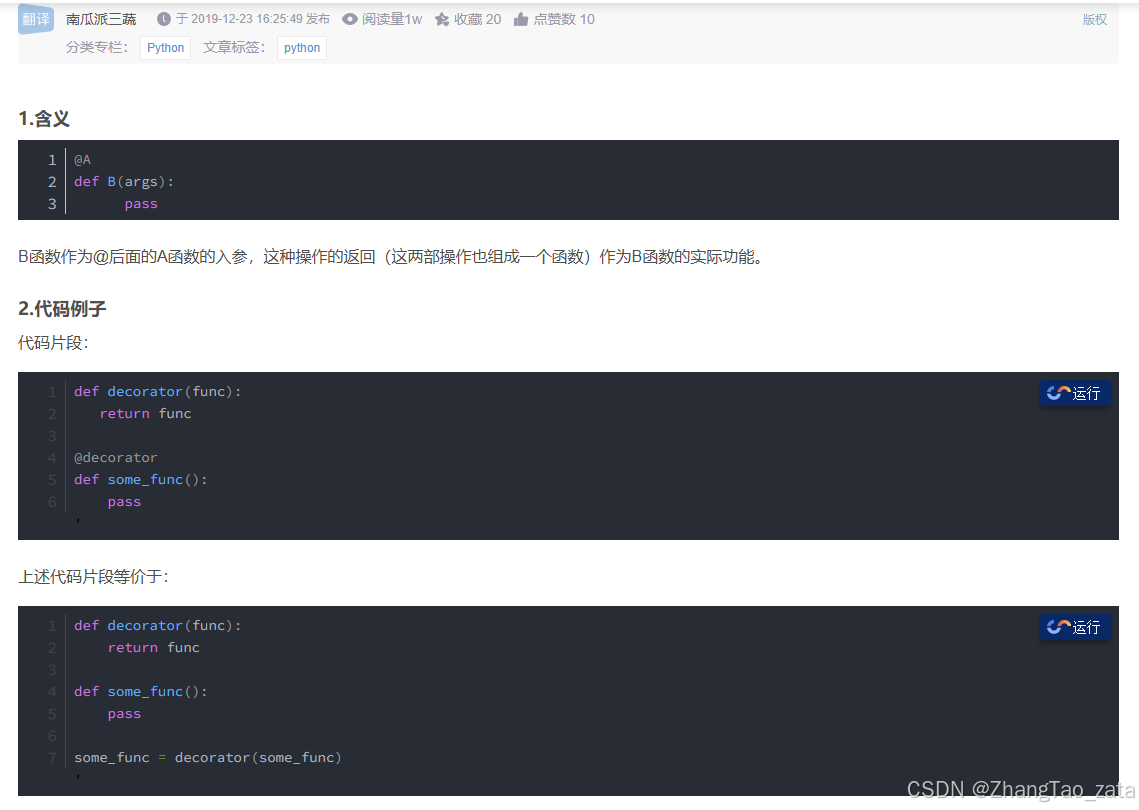Click the publish time 2019-12-23 16:25:49 text
The width and height of the screenshot is (1139, 810).
[247, 20]
